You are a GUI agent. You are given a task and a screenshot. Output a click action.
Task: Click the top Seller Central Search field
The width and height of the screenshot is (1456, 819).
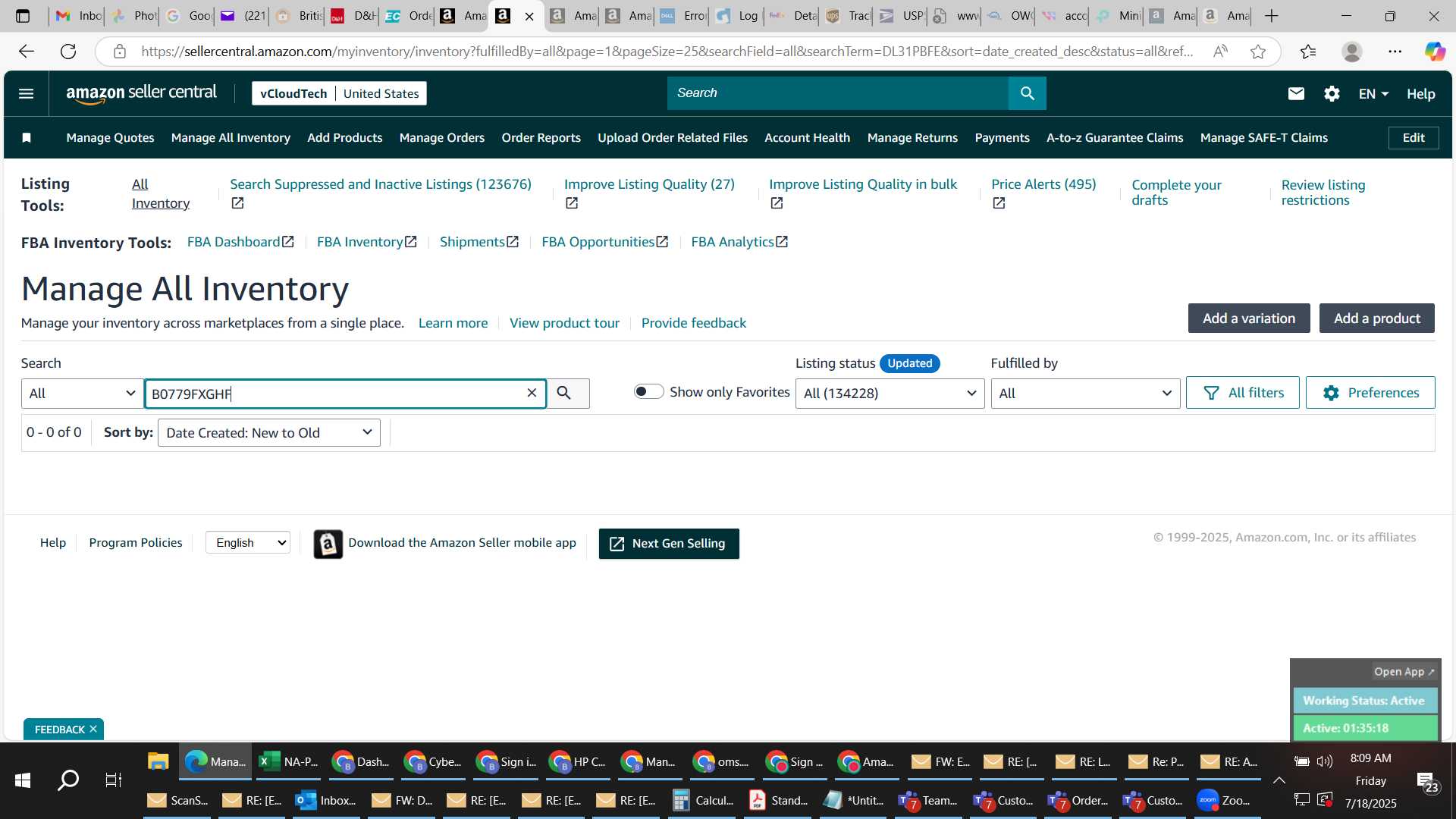(838, 93)
